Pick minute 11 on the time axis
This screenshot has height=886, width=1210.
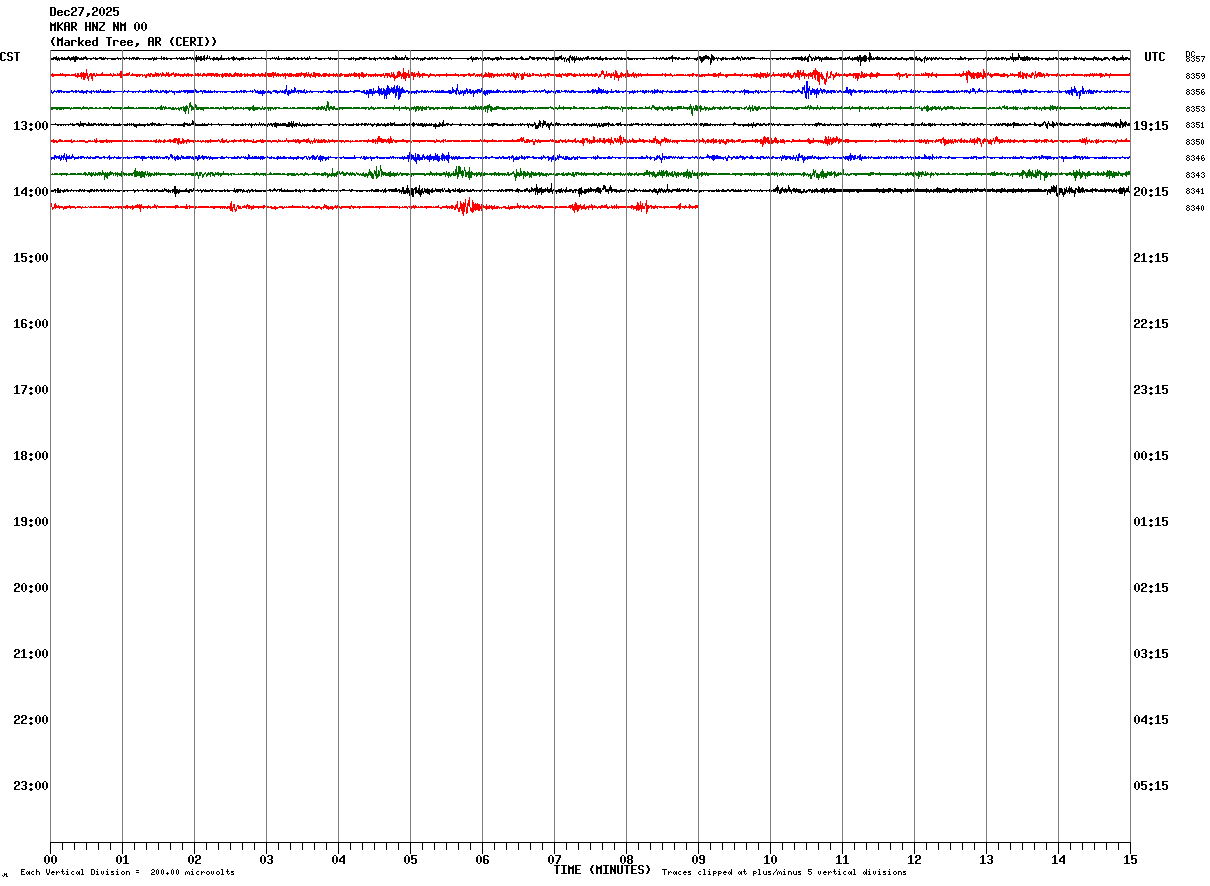tap(842, 859)
